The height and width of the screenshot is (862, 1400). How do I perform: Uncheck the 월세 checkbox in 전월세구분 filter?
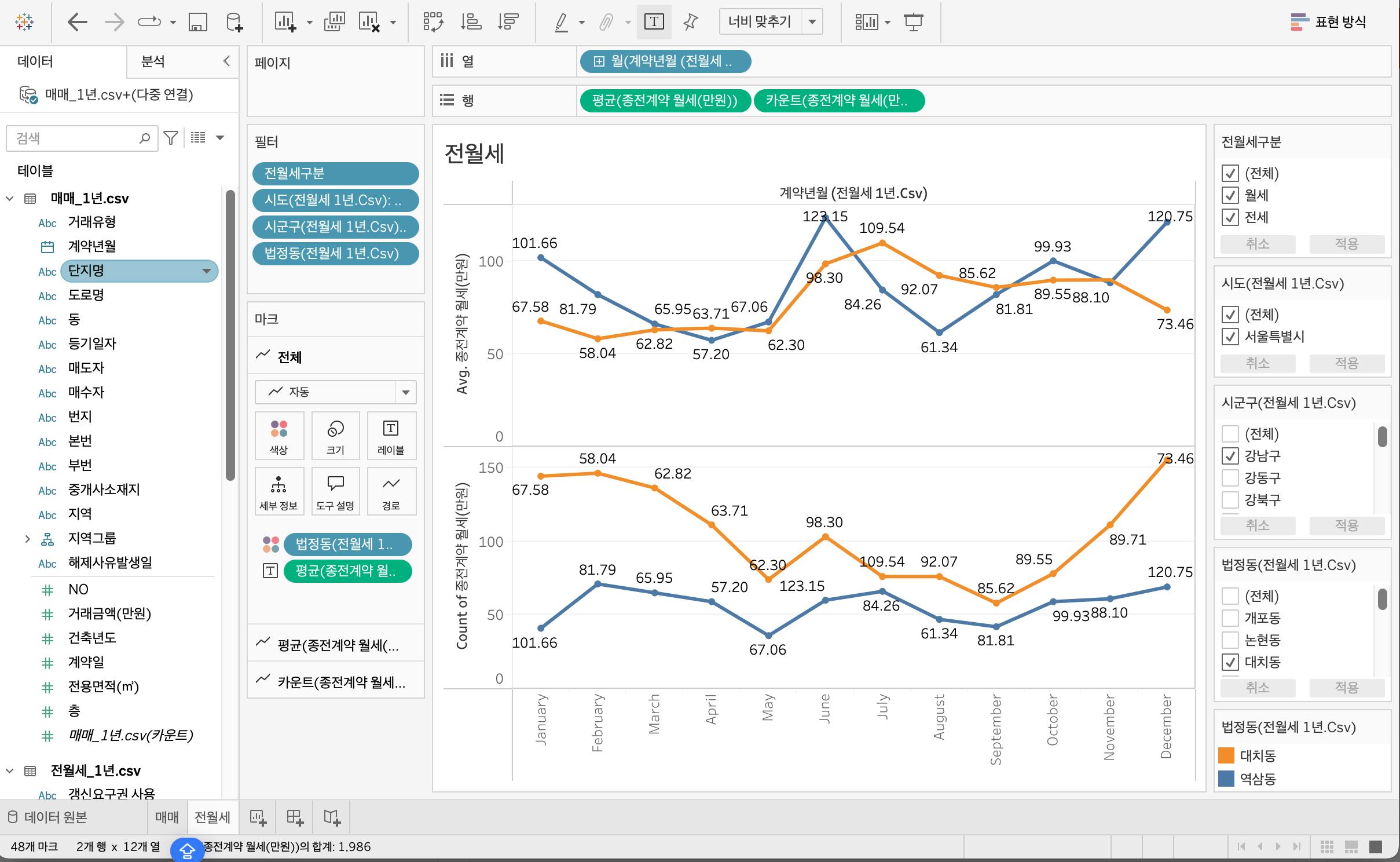pos(1230,195)
